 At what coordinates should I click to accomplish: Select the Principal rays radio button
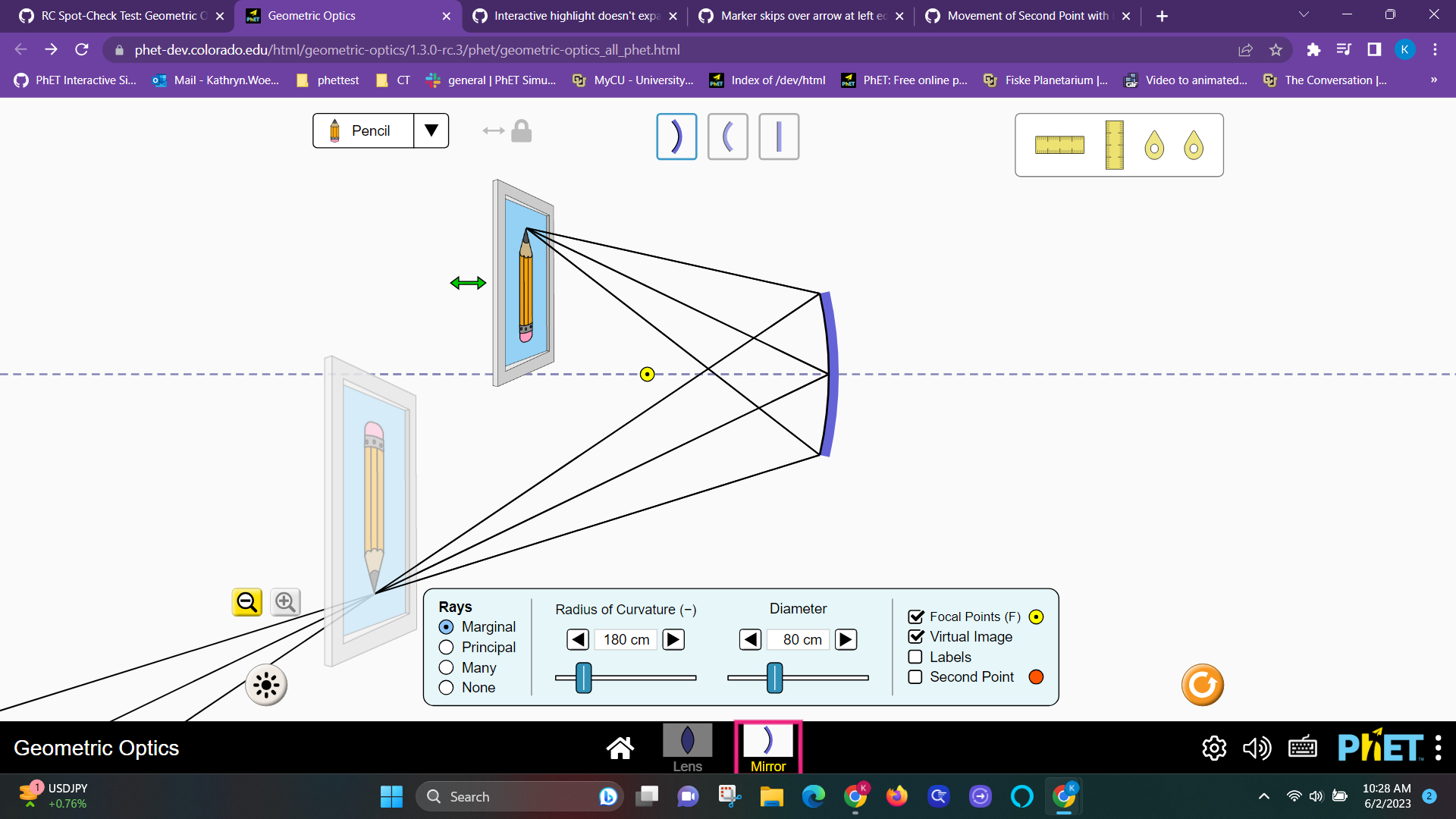pyautogui.click(x=446, y=647)
